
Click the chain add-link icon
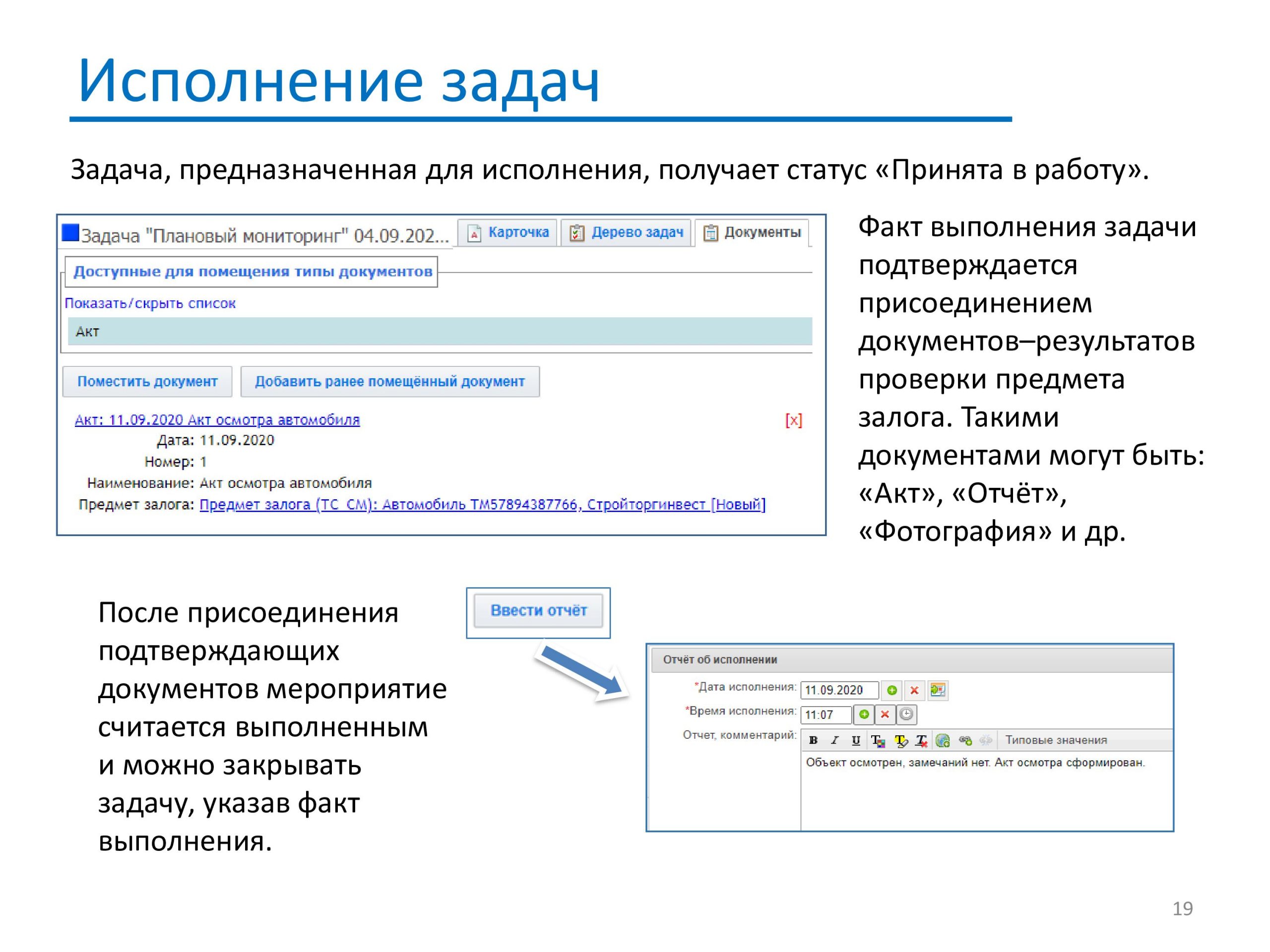(965, 741)
